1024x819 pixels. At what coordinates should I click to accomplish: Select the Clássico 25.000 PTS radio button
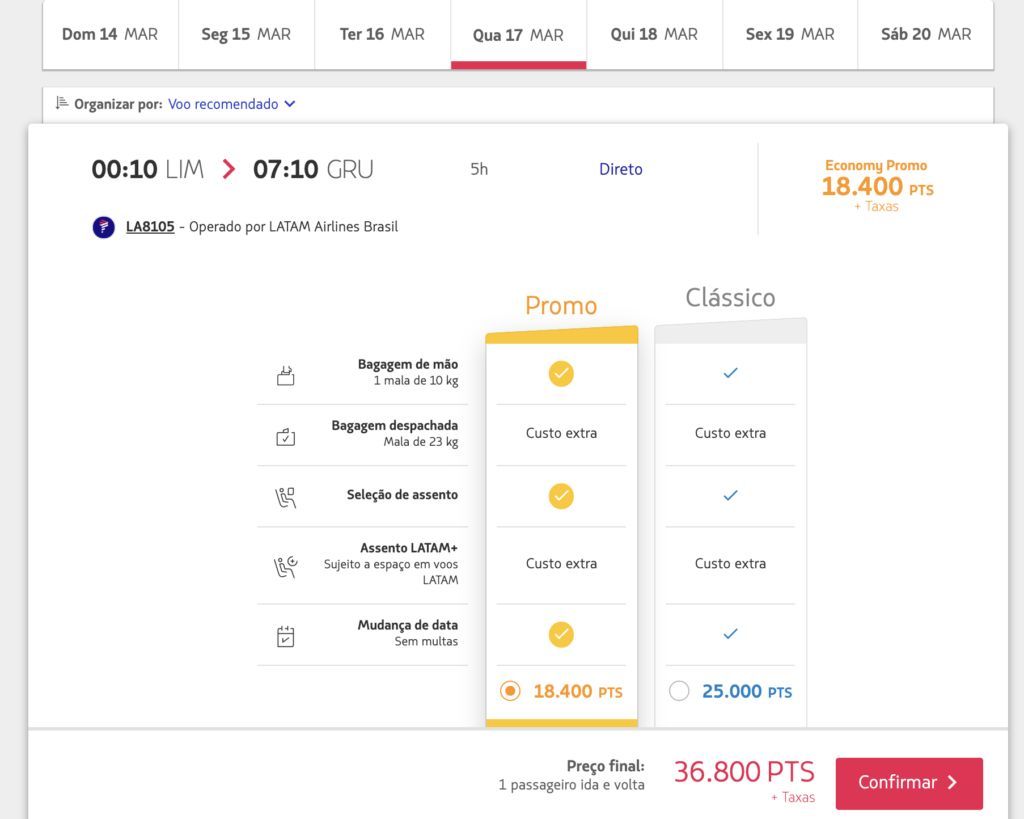679,691
